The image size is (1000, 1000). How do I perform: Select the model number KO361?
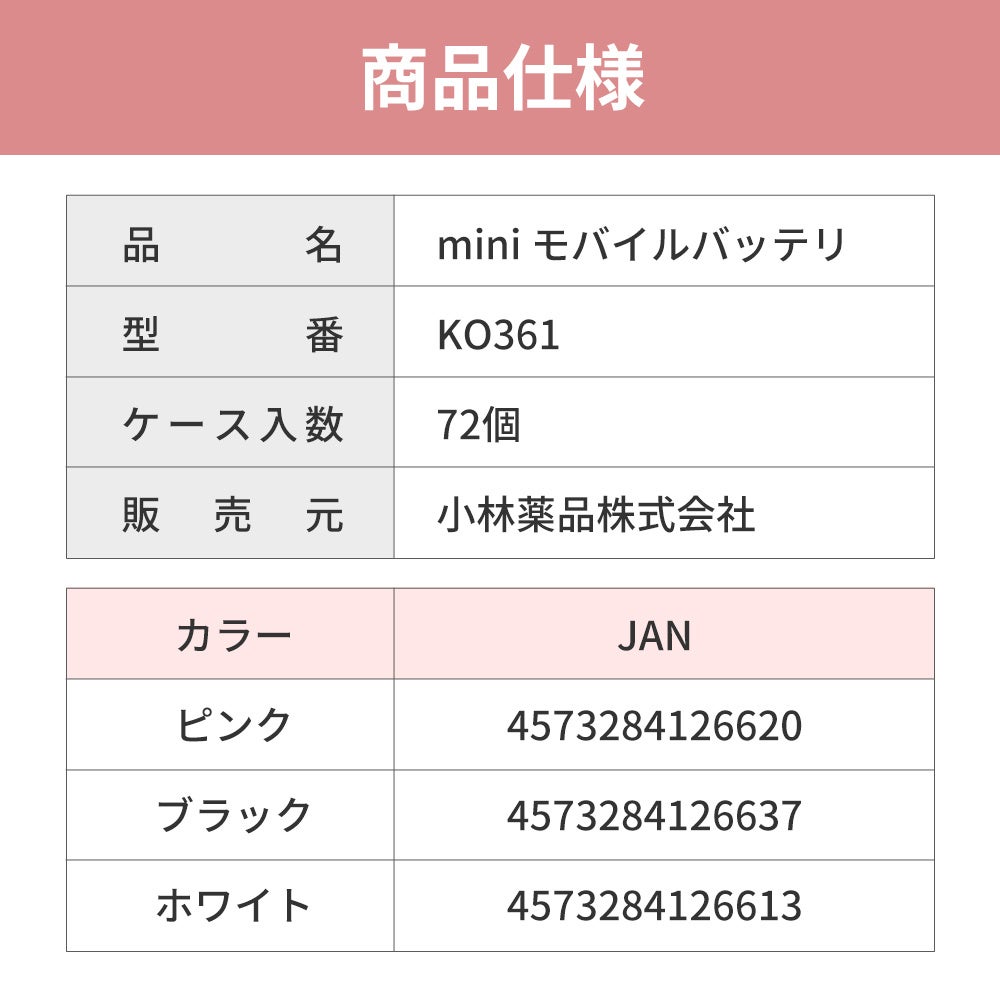[x=498, y=336]
